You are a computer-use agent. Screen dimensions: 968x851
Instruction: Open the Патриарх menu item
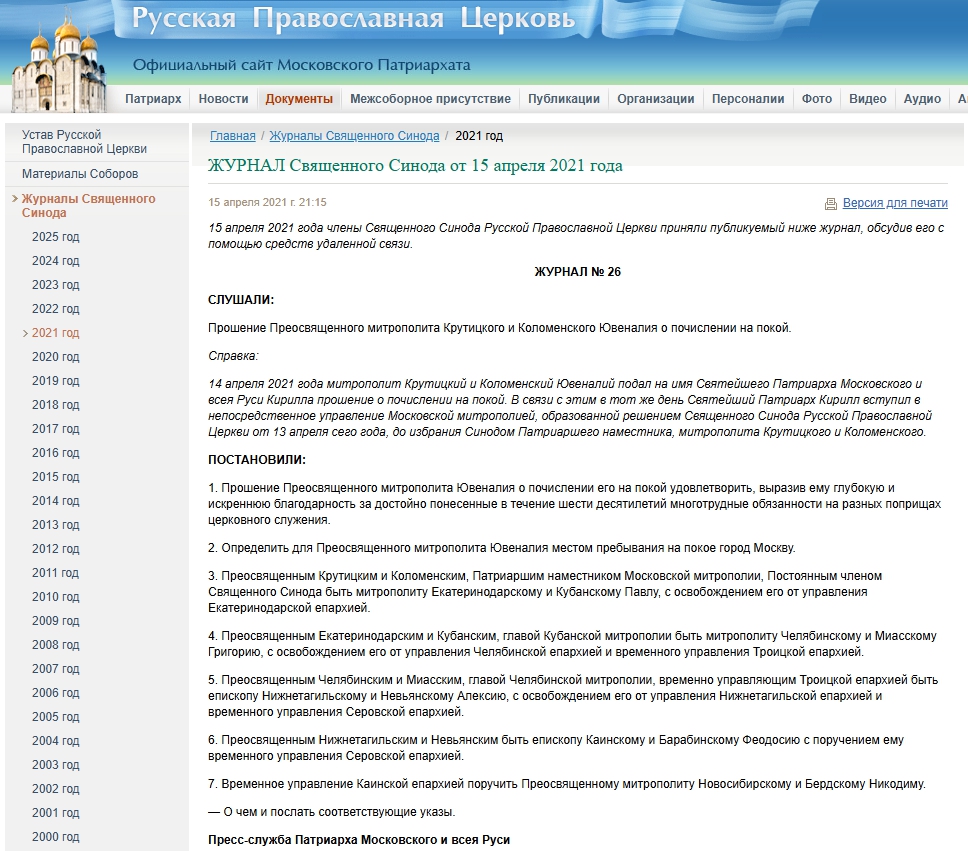(x=153, y=99)
